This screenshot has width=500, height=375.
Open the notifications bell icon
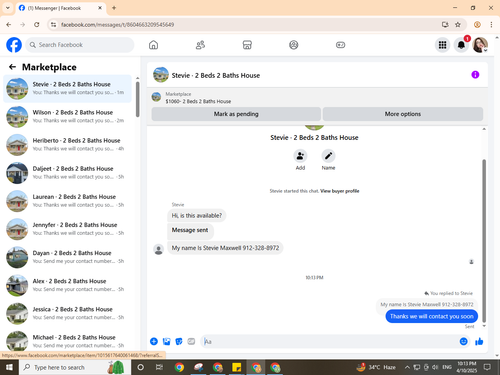(461, 45)
